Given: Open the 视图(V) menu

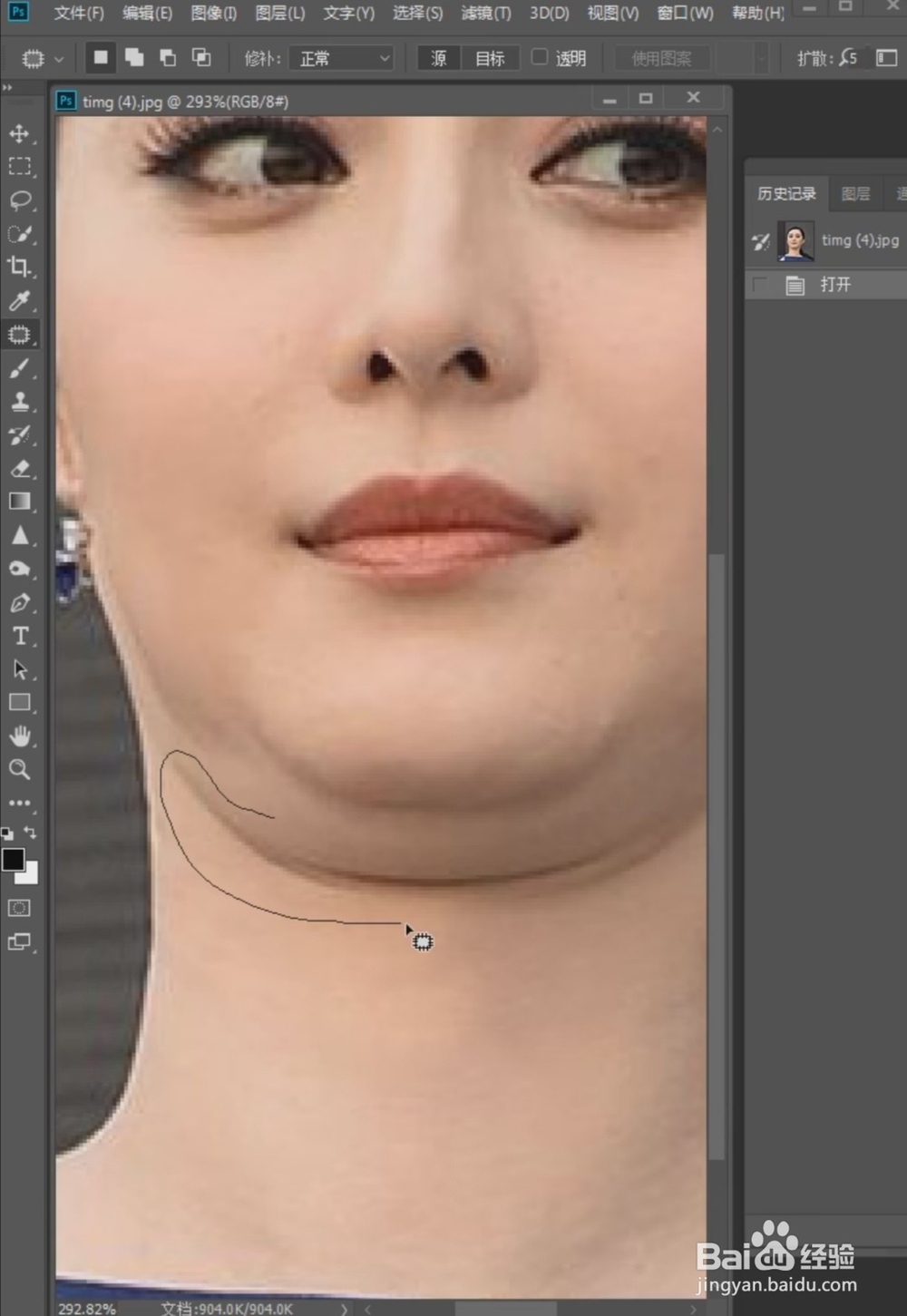Looking at the screenshot, I should click(613, 13).
